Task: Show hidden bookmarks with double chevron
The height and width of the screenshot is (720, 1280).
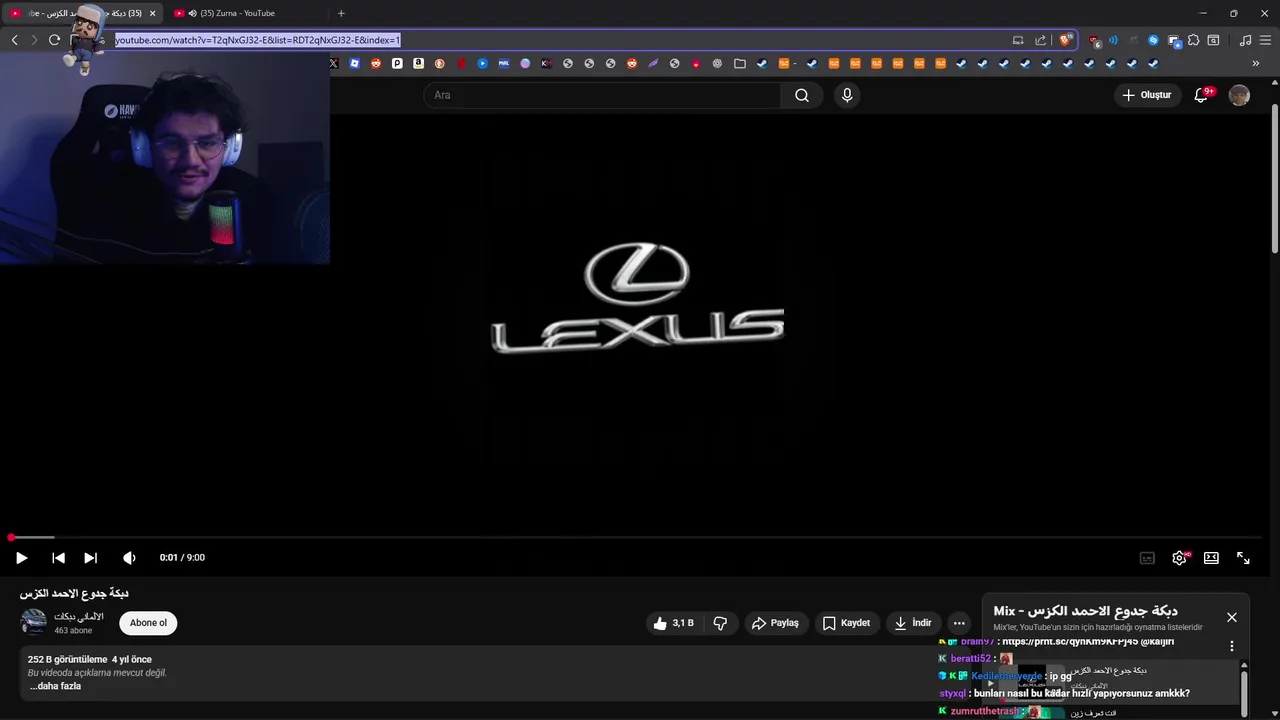Action: tap(1256, 63)
